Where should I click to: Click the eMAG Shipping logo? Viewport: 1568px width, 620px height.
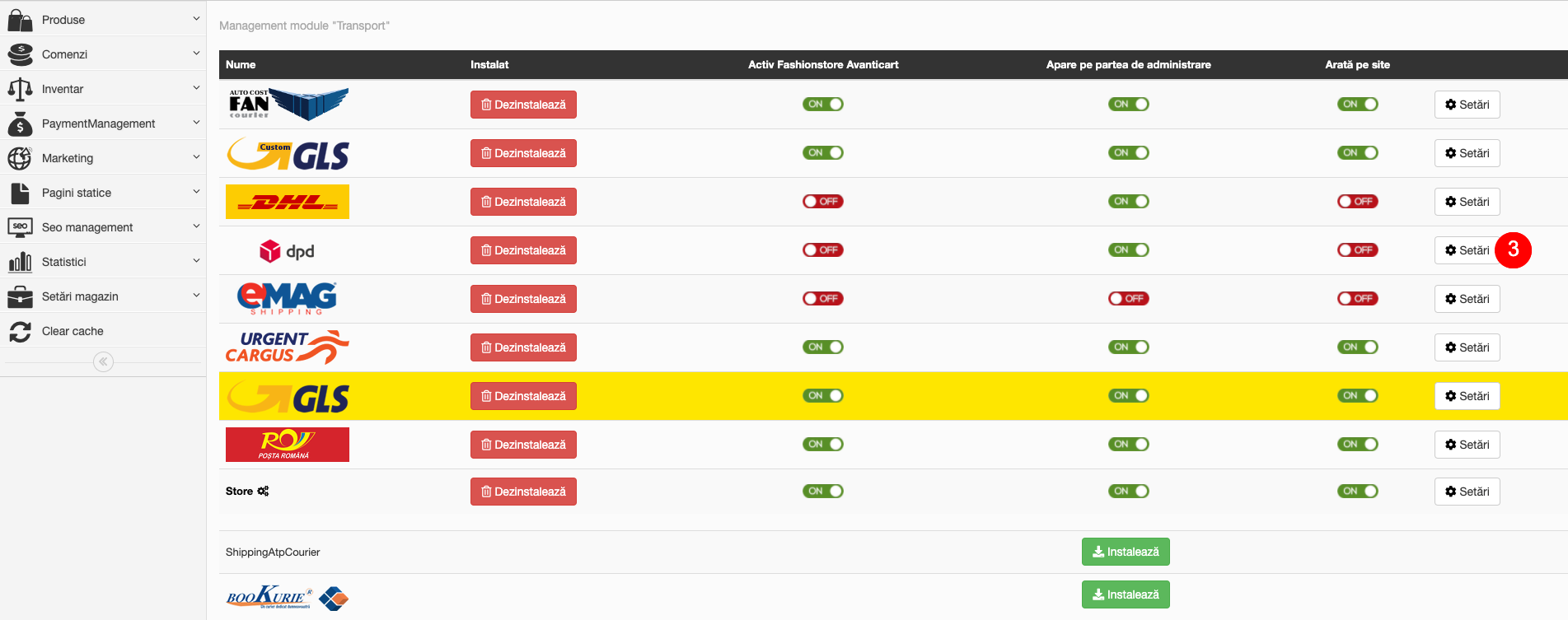(x=287, y=299)
